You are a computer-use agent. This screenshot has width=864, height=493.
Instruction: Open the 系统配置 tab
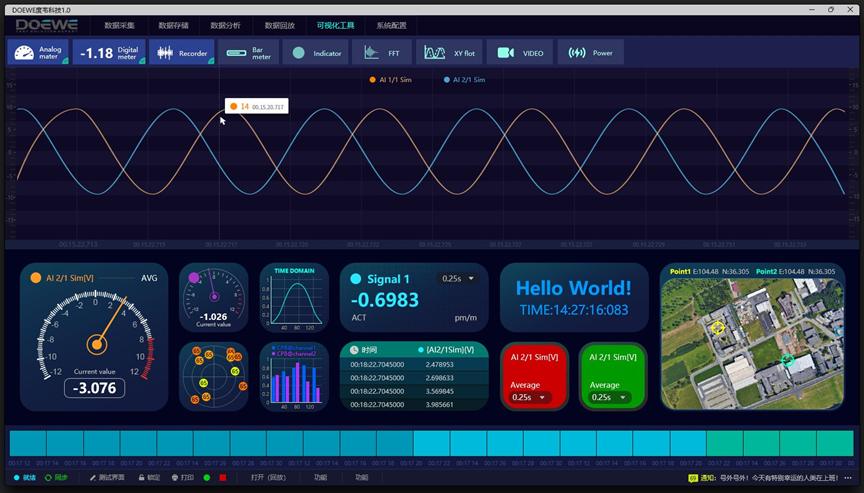[391, 26]
